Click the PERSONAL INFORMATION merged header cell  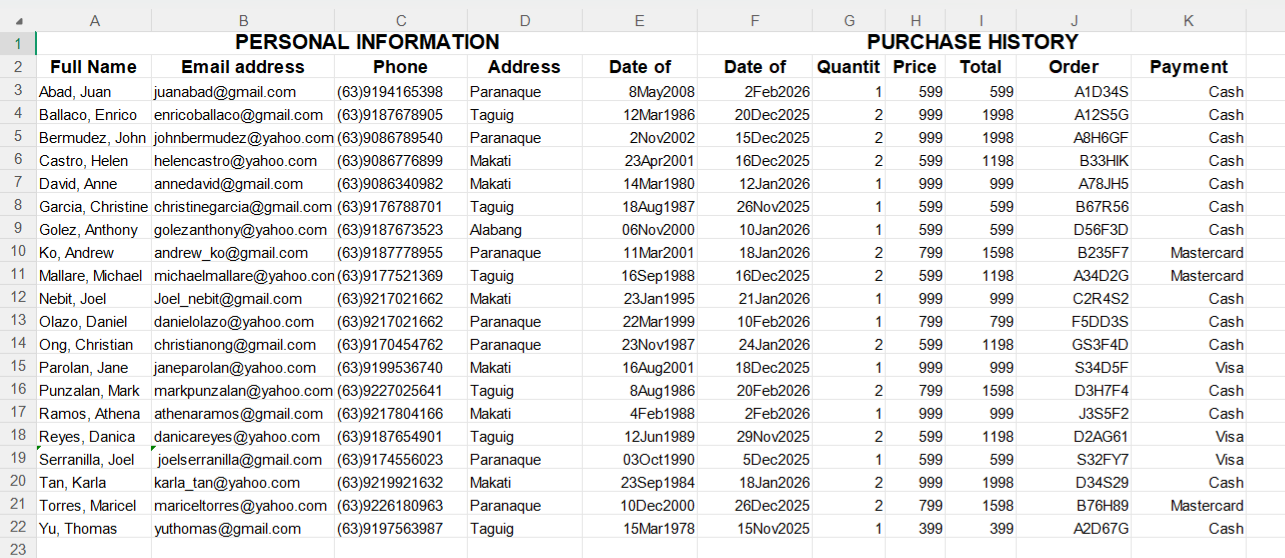coord(367,42)
